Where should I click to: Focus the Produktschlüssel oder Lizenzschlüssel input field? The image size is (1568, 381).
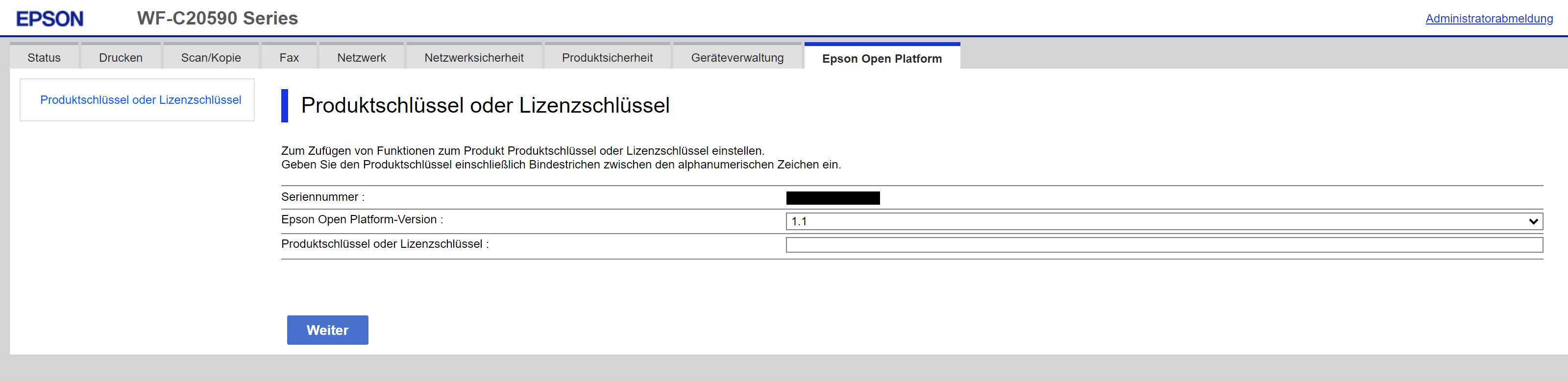(1164, 245)
